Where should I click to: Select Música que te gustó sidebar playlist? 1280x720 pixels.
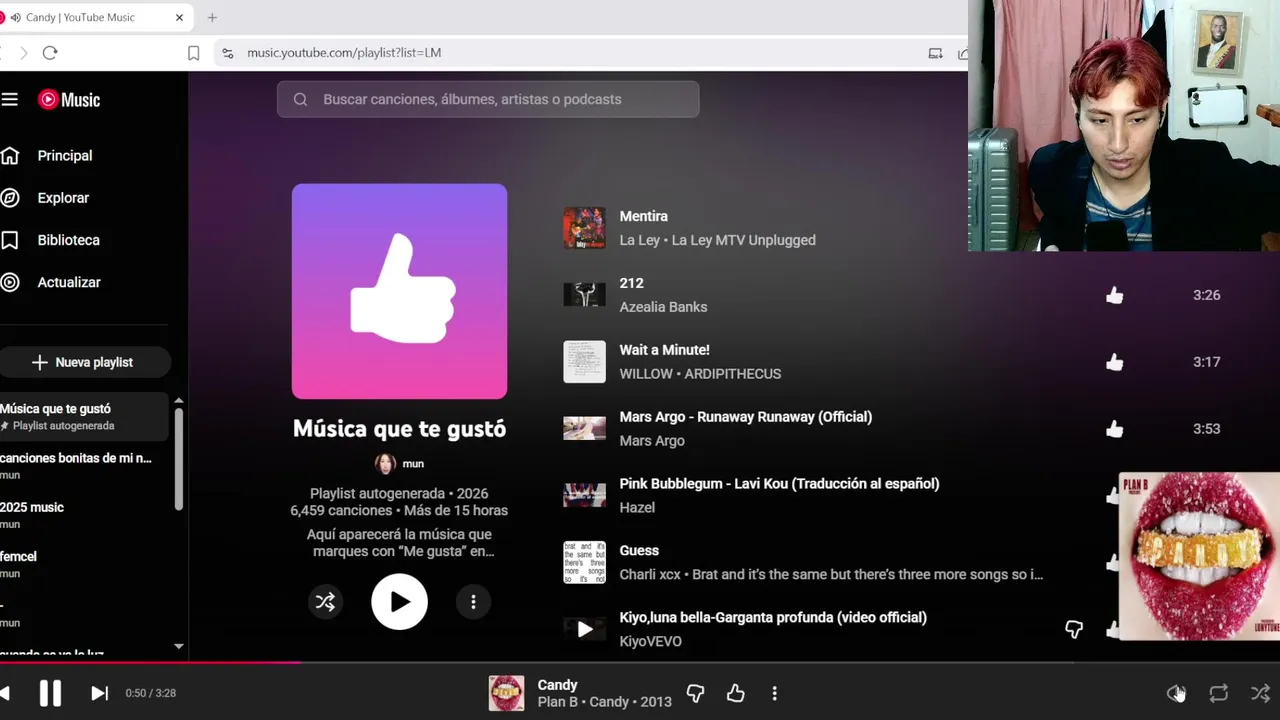pyautogui.click(x=85, y=416)
